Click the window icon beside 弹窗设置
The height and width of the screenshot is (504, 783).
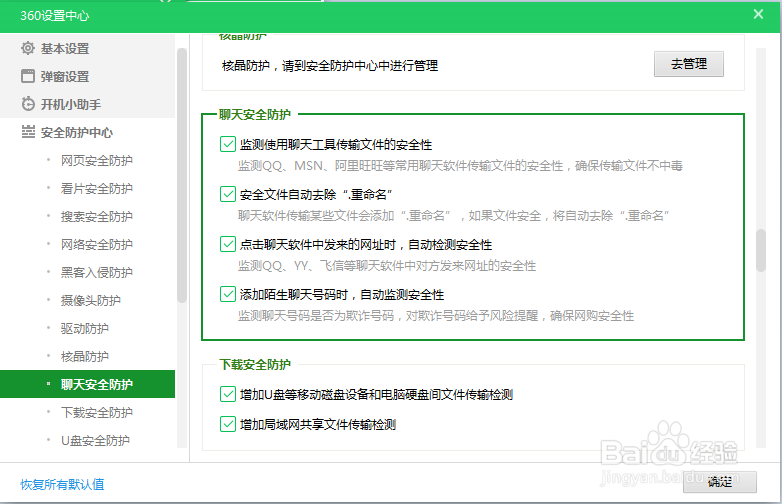28,76
